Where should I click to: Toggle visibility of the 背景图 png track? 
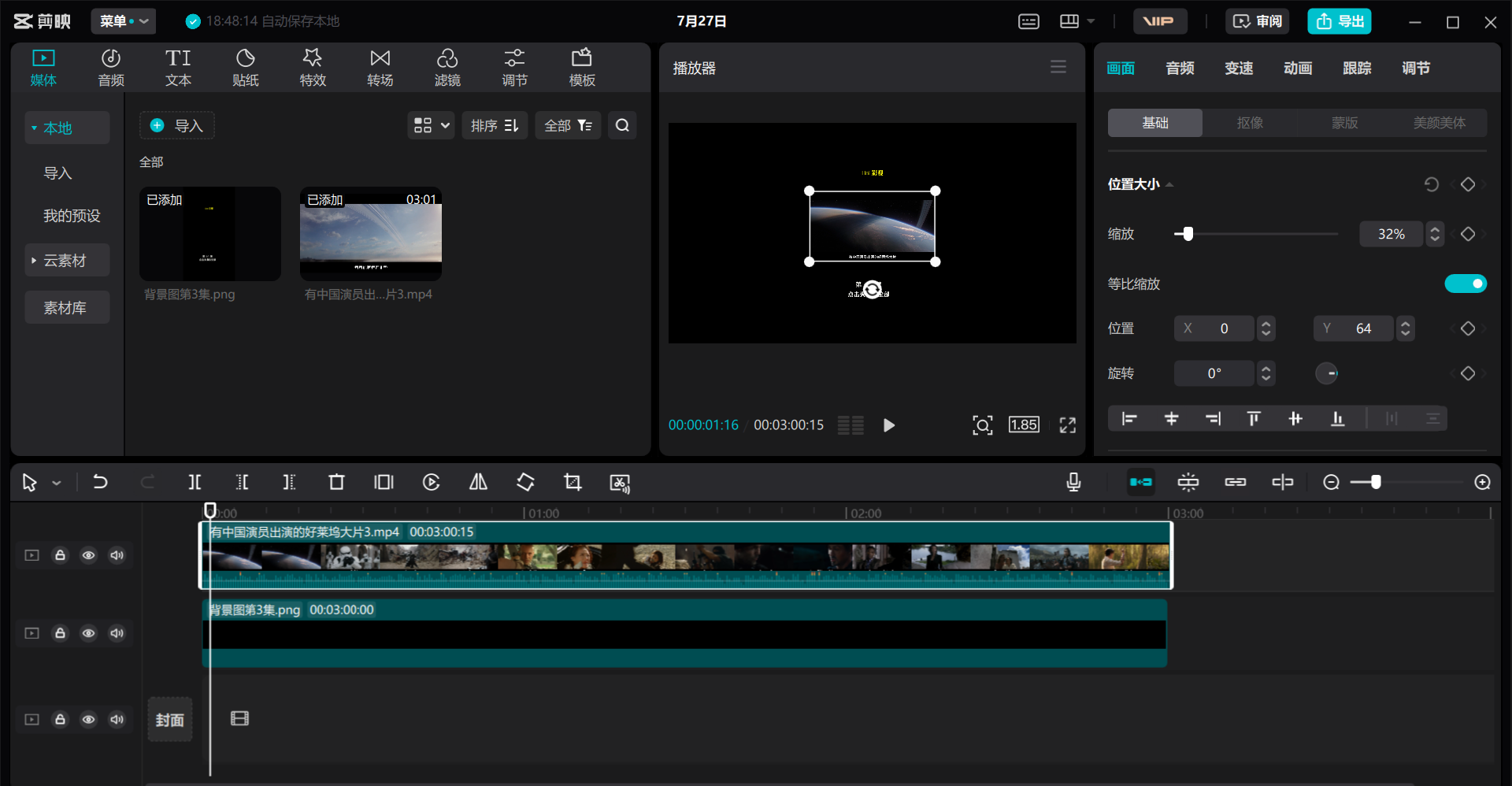(x=88, y=633)
